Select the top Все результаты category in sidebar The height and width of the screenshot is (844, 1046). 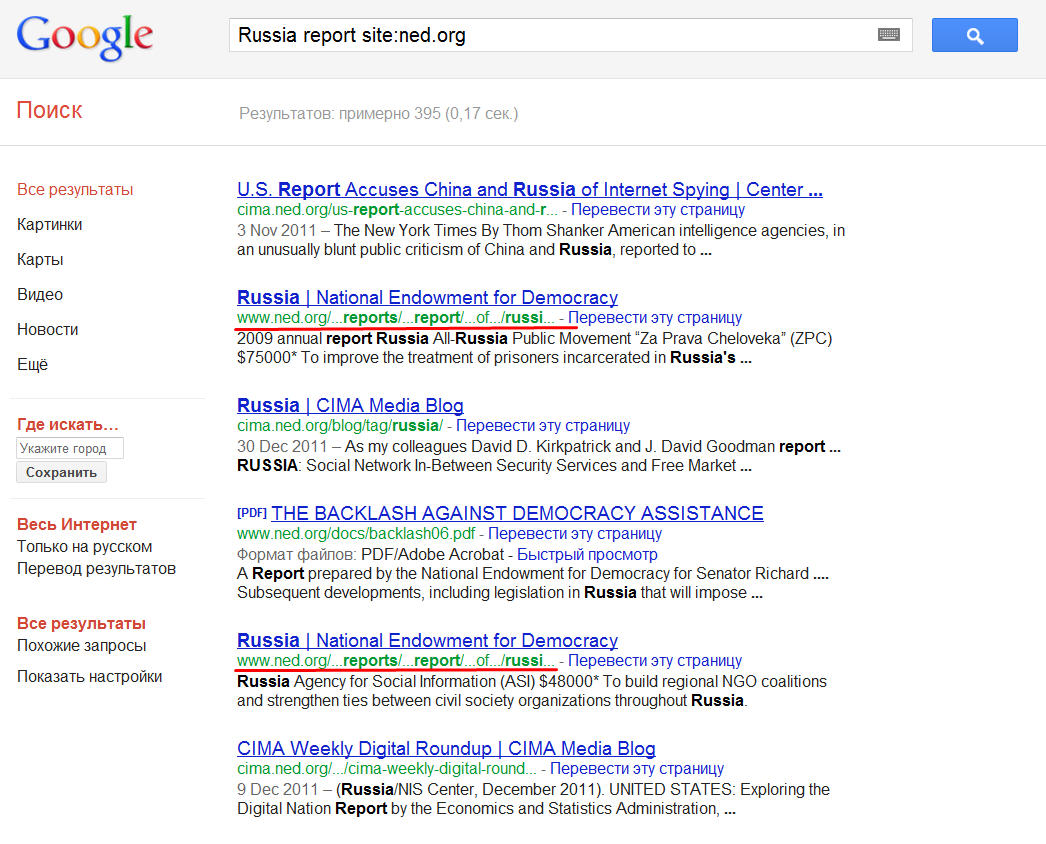click(75, 189)
